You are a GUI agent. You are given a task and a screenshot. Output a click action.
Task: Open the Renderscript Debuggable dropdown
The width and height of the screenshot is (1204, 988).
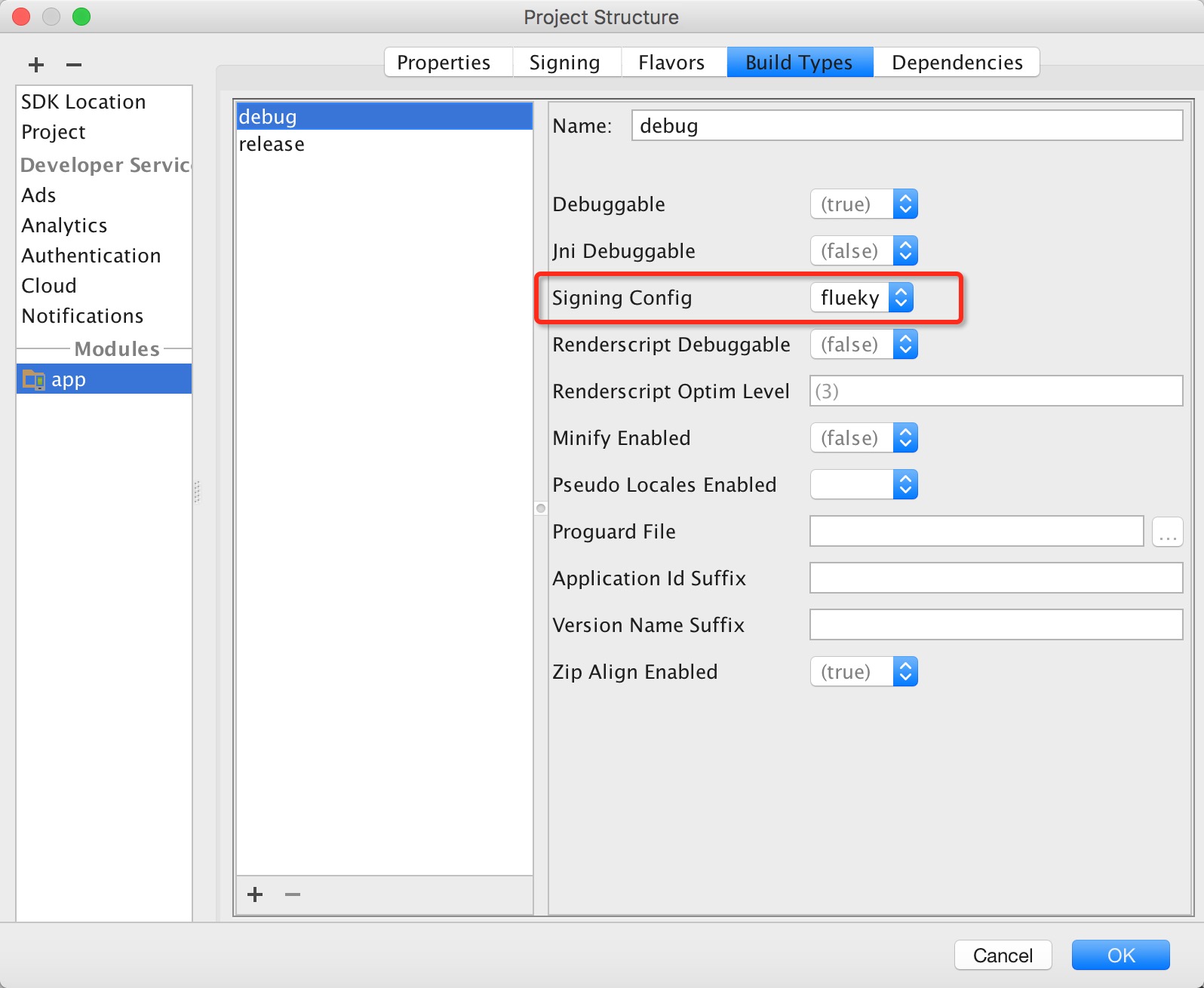[864, 345]
